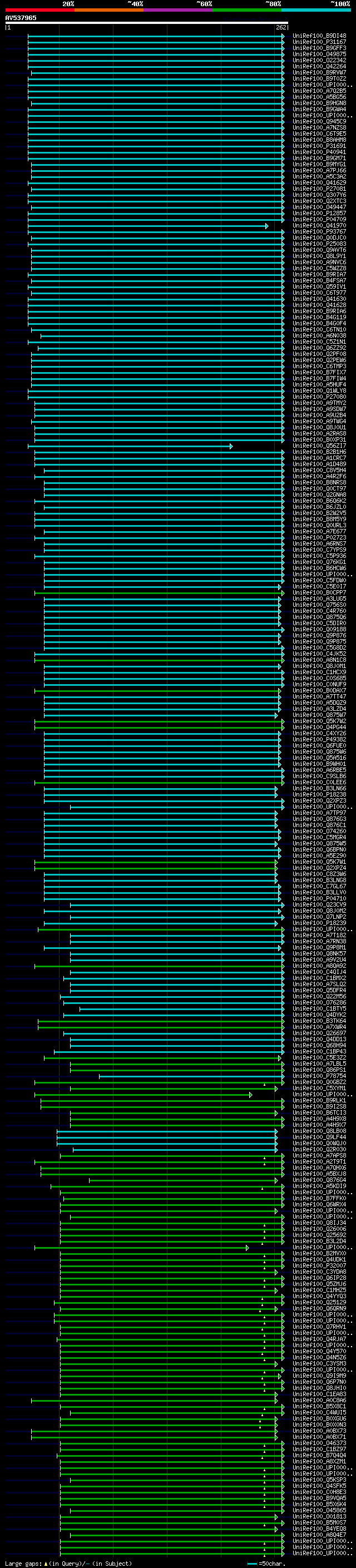
Task: Select the label UniRef100_B9GFF3
Action: pyautogui.click(x=319, y=48)
